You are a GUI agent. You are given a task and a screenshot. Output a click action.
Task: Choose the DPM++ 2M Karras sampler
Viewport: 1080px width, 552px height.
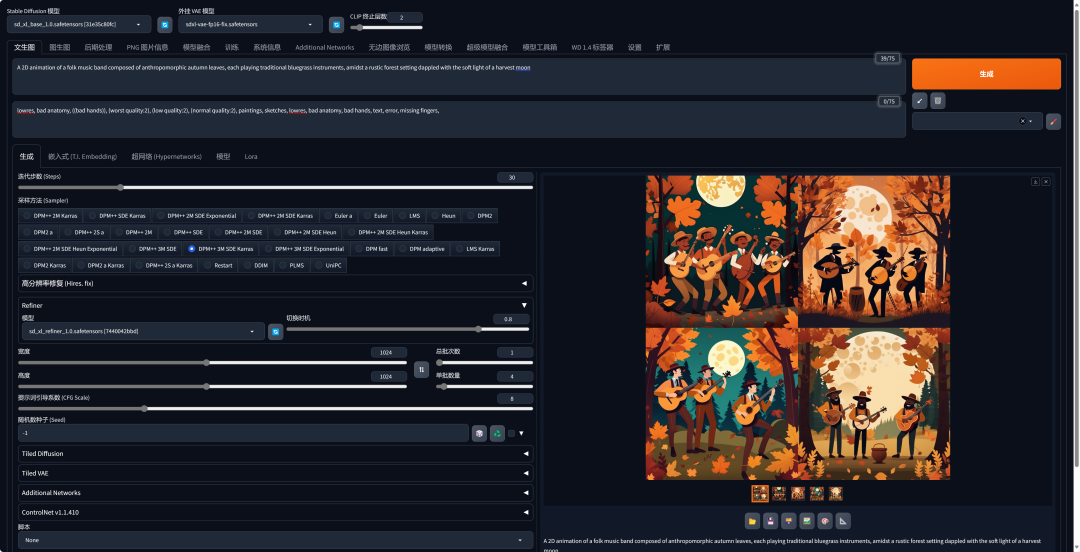pyautogui.click(x=51, y=215)
